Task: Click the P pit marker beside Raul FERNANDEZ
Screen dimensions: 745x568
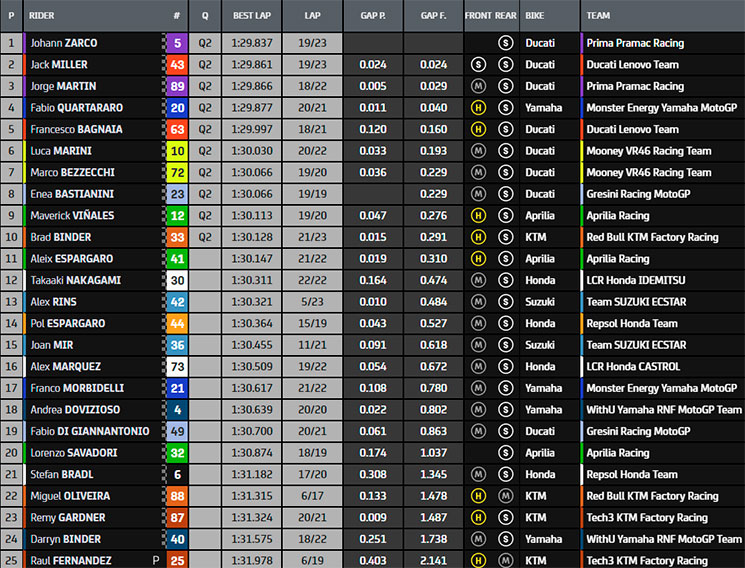Action: pyautogui.click(x=156, y=560)
